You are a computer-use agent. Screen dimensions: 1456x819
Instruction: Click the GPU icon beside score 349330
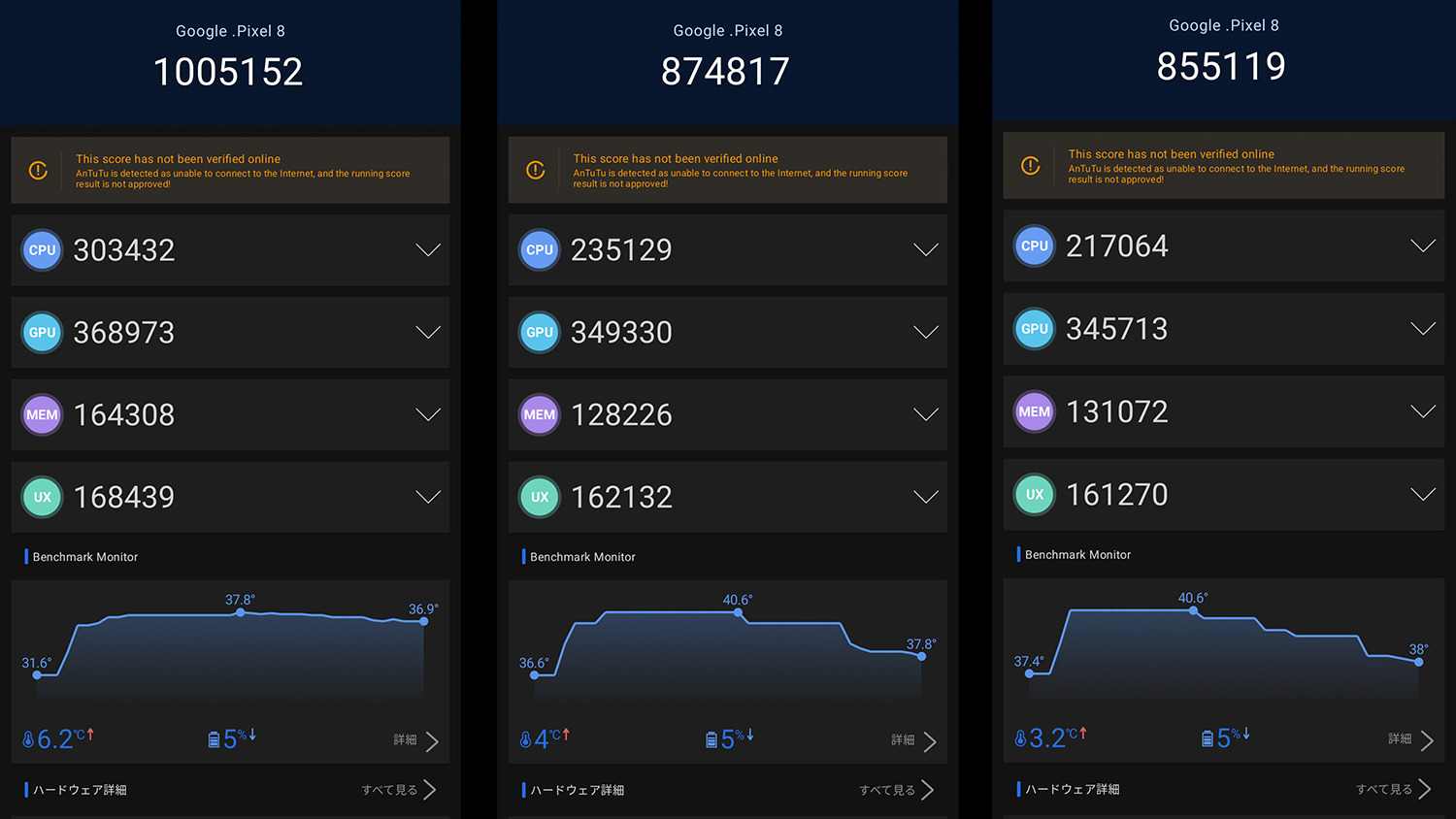pyautogui.click(x=539, y=332)
